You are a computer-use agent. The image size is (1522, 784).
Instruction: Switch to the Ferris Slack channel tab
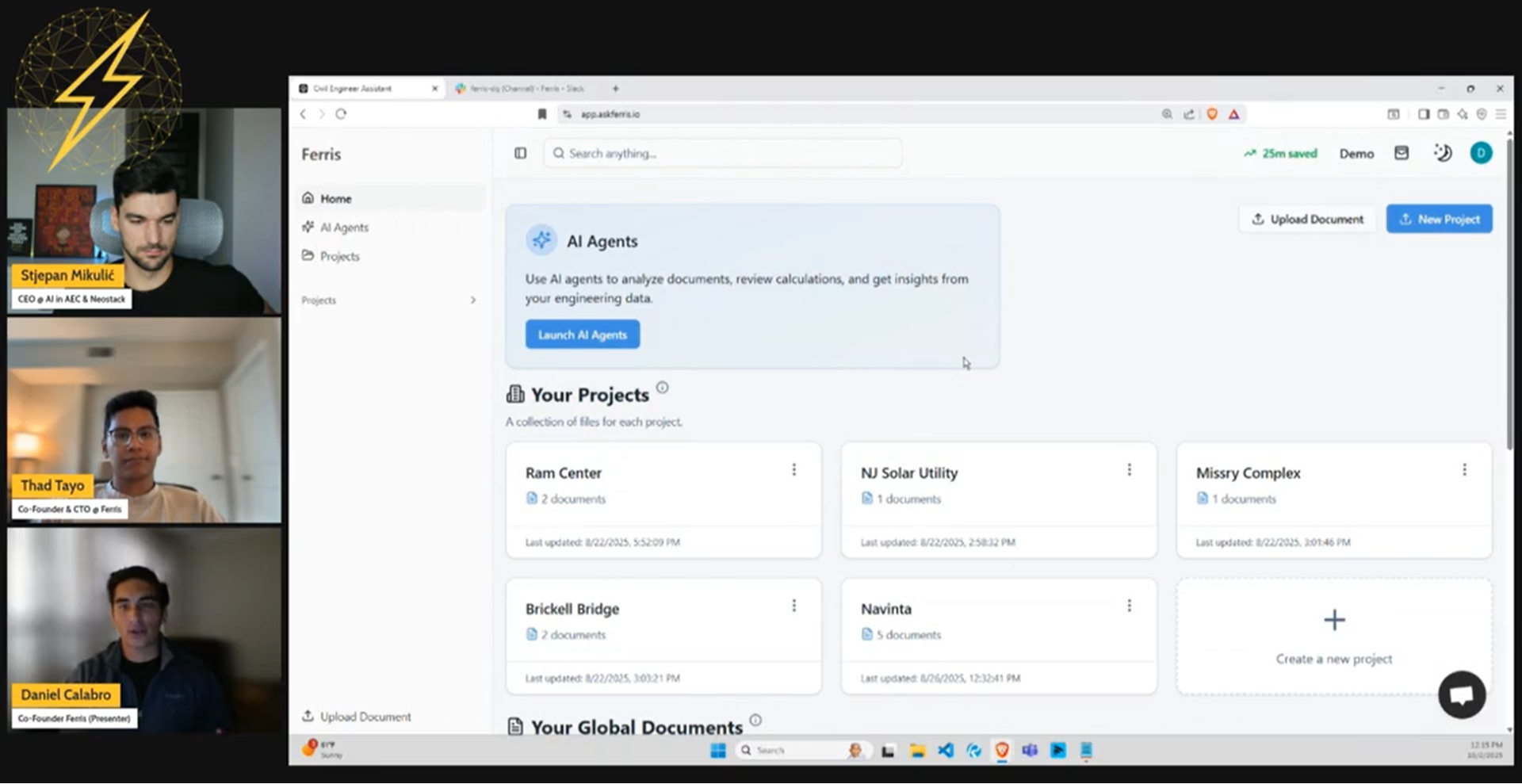click(x=525, y=89)
